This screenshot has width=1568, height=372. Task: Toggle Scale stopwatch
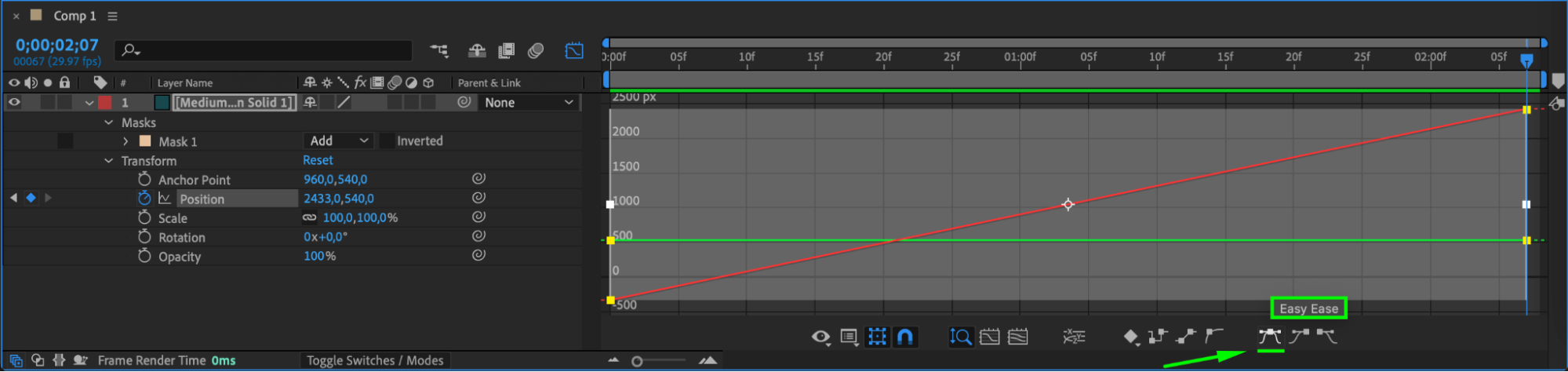coord(144,217)
